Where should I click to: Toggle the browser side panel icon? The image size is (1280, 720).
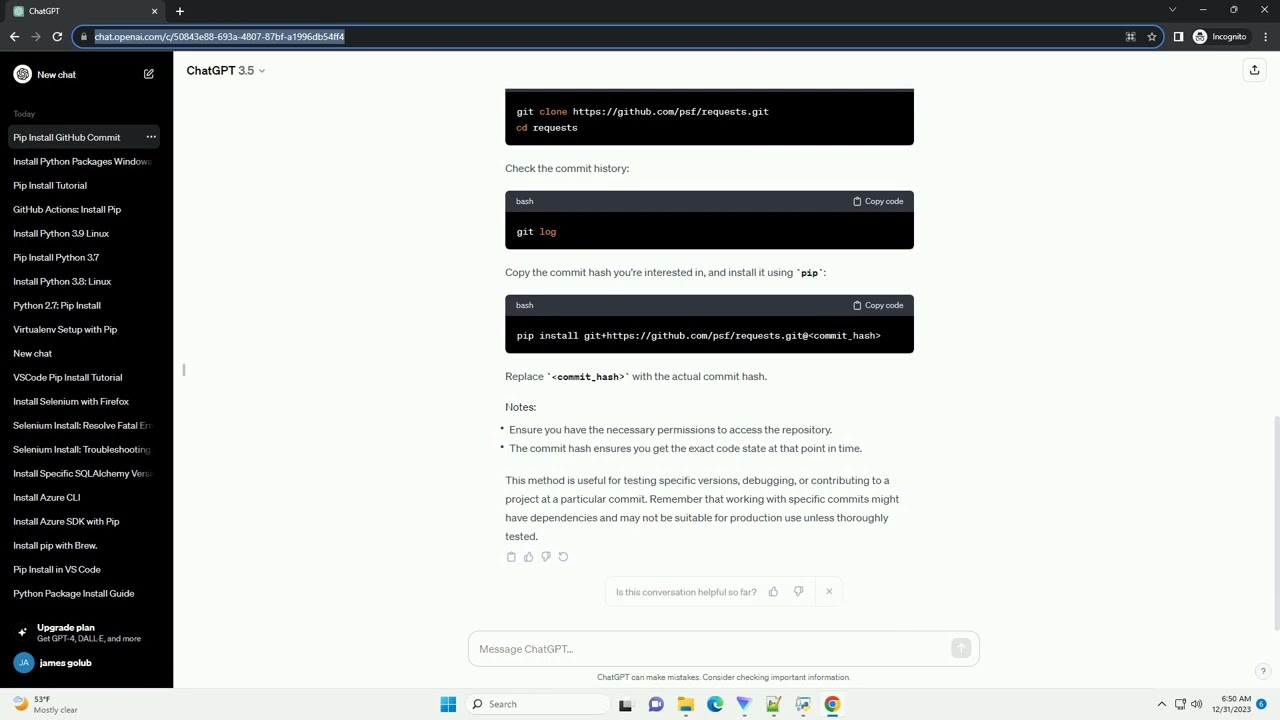tap(1178, 37)
